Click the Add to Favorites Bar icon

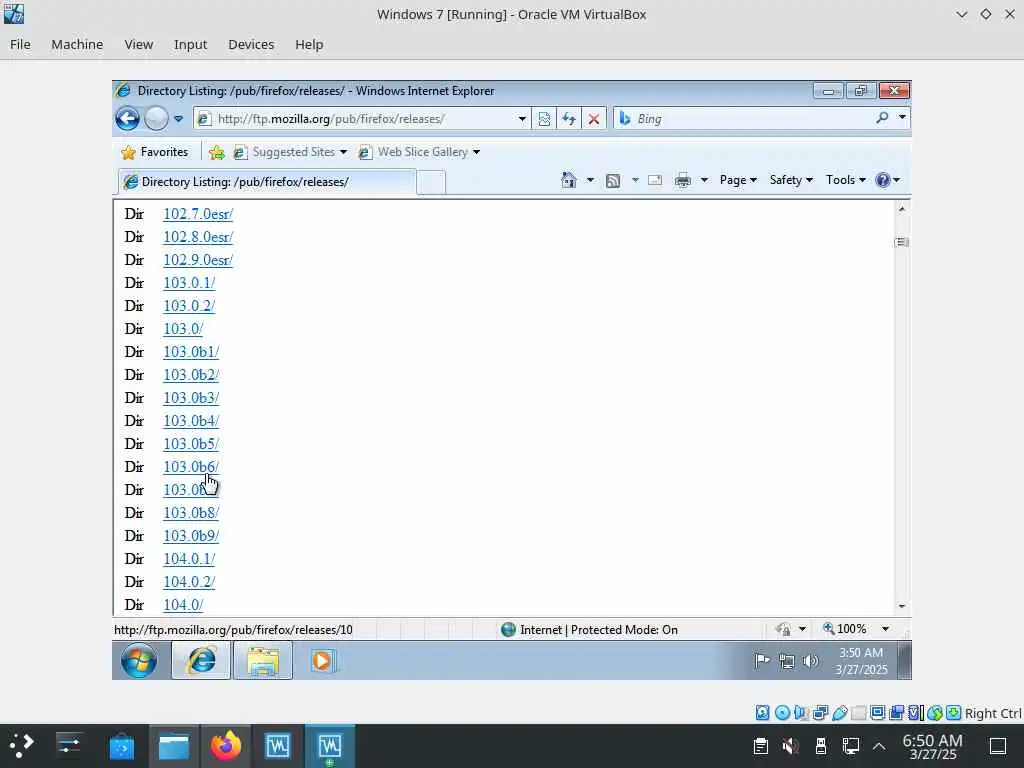(x=217, y=152)
